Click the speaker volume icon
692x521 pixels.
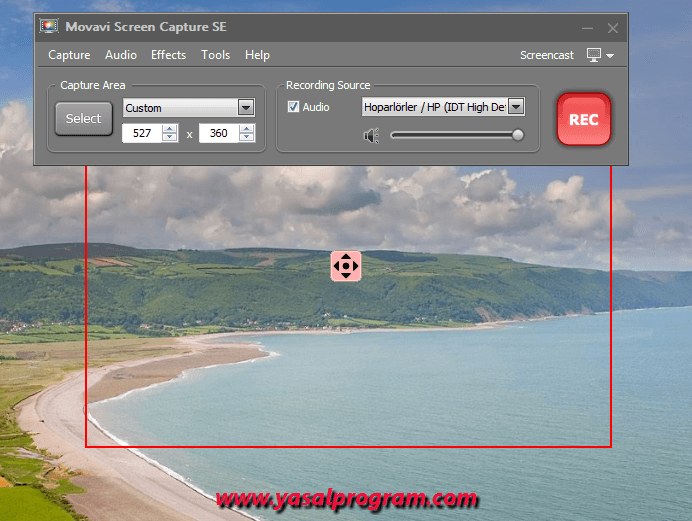[x=372, y=136]
